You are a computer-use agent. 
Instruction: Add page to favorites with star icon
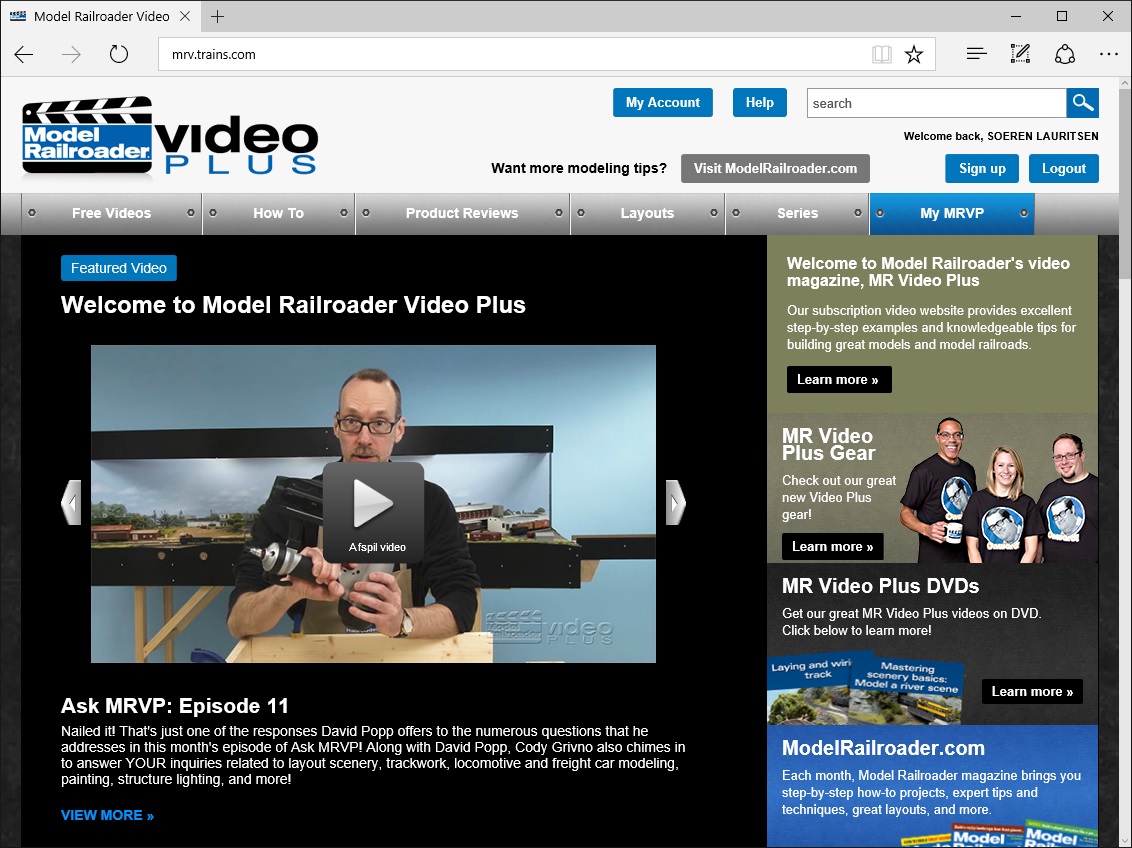914,54
